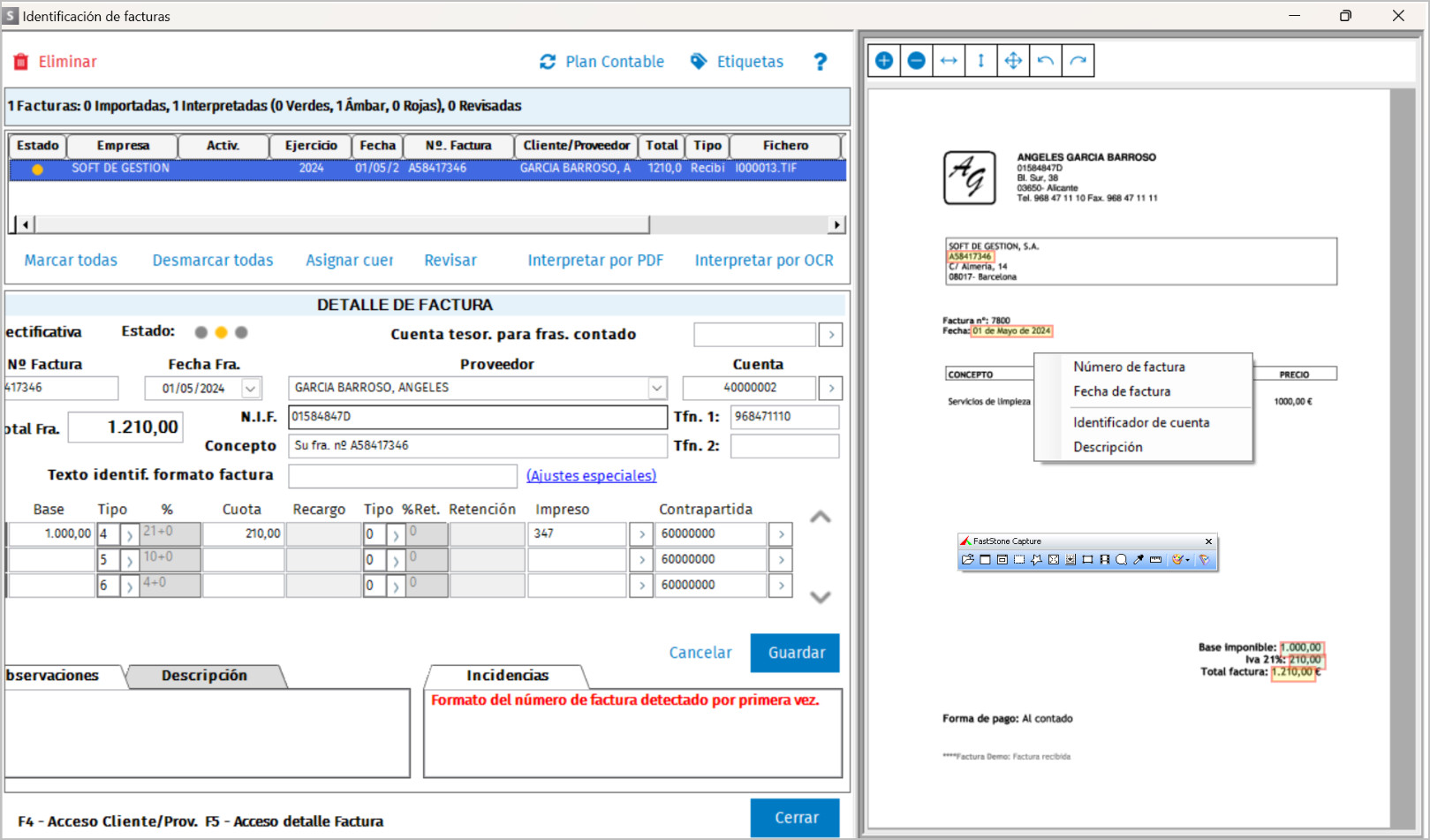Open help with the question mark icon

[821, 62]
